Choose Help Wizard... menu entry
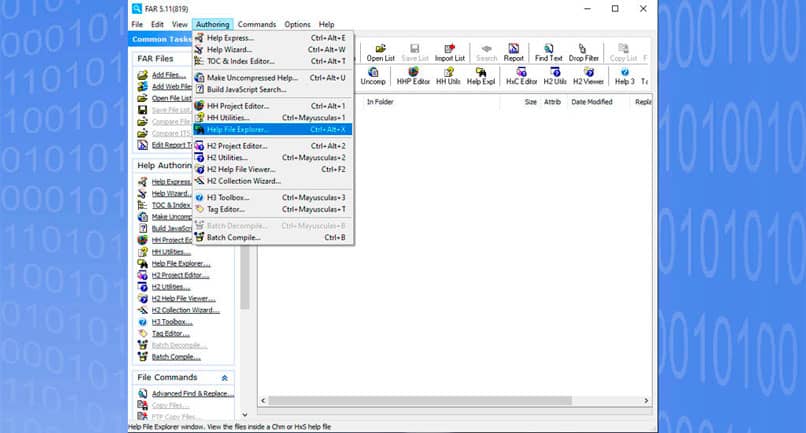This screenshot has height=433, width=806. [x=272, y=49]
